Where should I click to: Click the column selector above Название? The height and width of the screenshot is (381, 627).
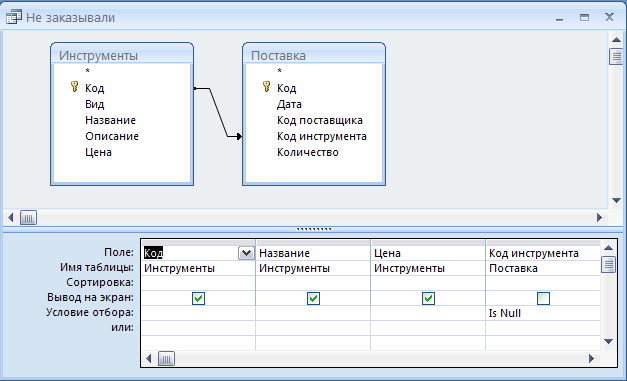[x=313, y=243]
